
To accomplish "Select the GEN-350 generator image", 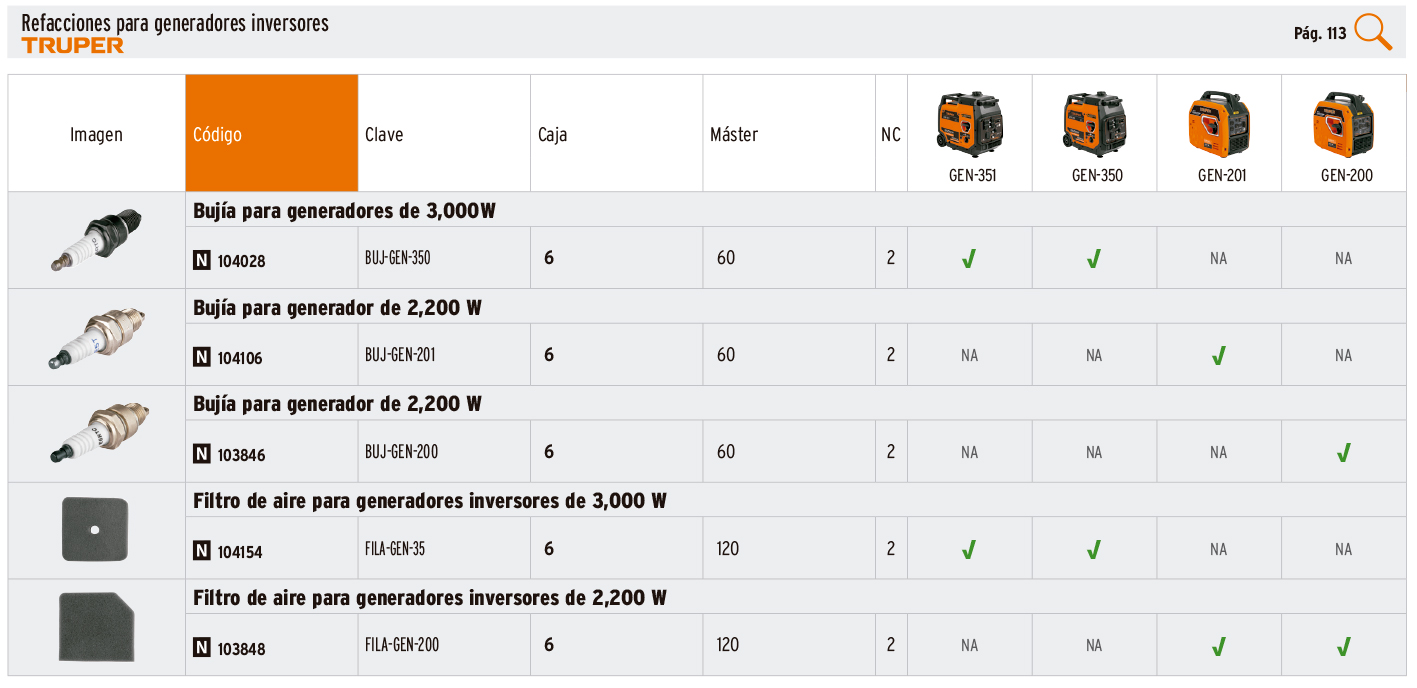I will (x=1096, y=124).
